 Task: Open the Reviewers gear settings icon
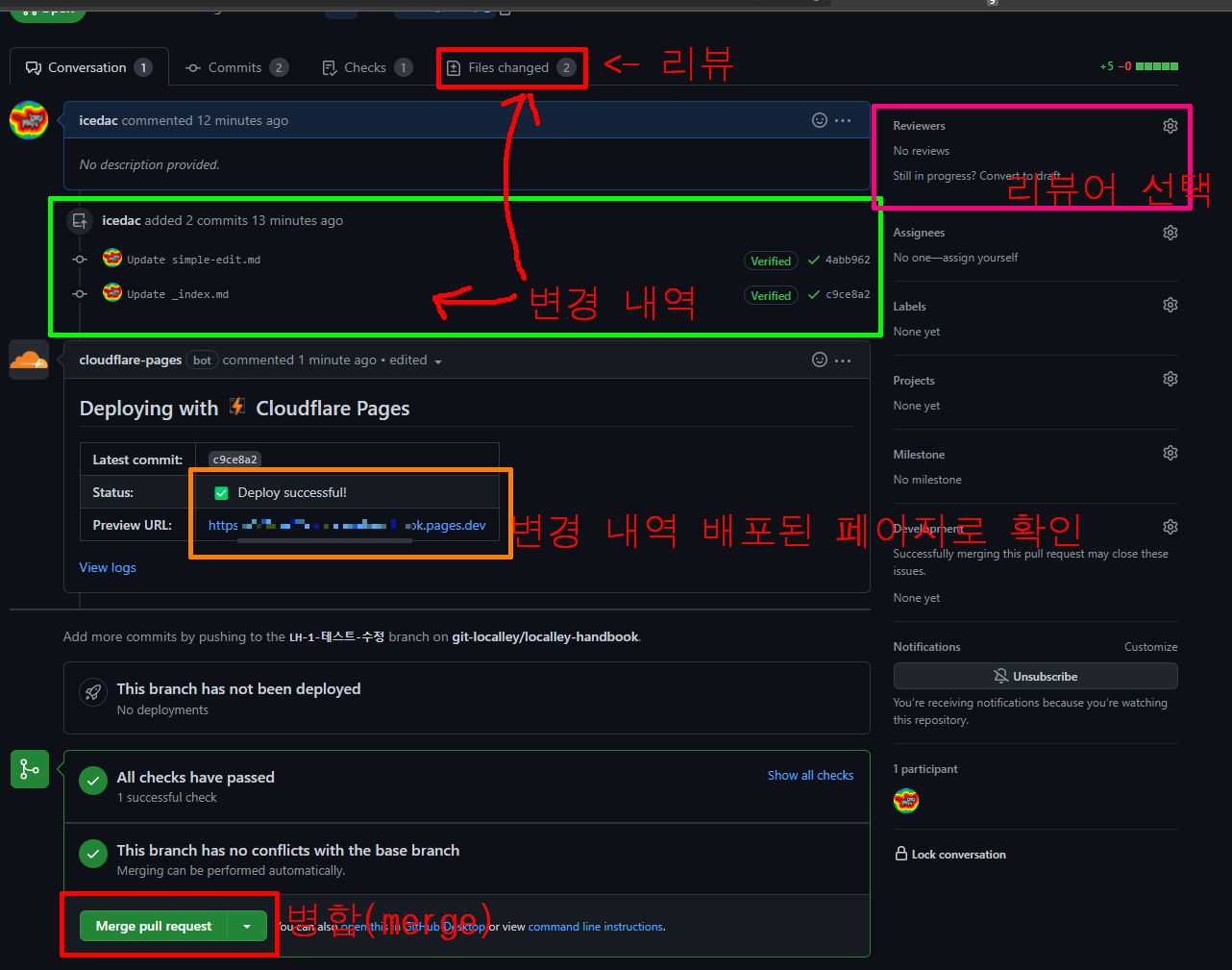pyautogui.click(x=1170, y=126)
